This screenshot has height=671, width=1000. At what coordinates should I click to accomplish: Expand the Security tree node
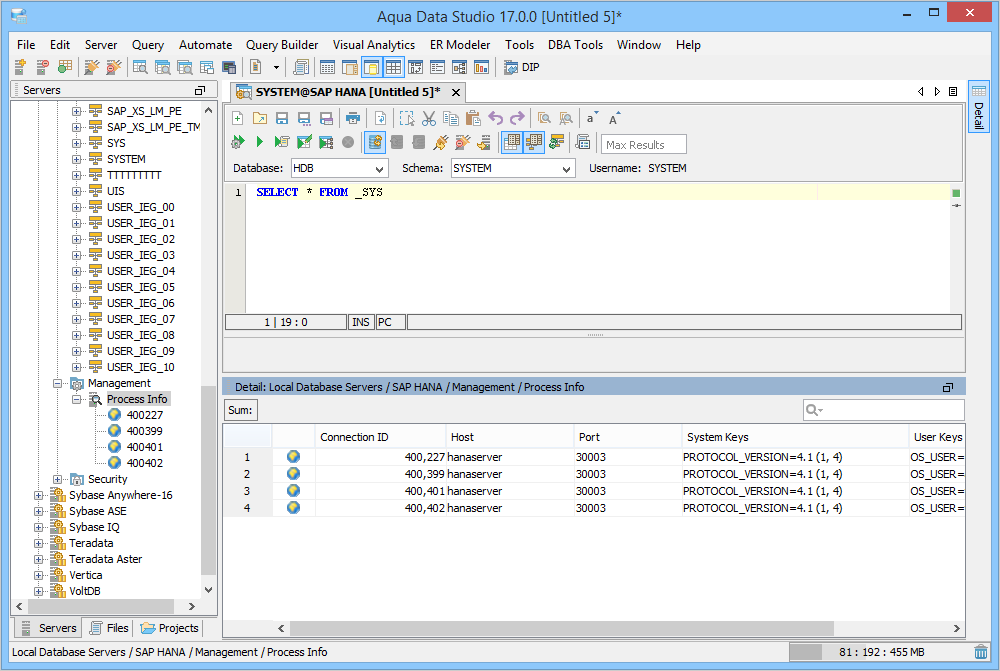[x=58, y=479]
